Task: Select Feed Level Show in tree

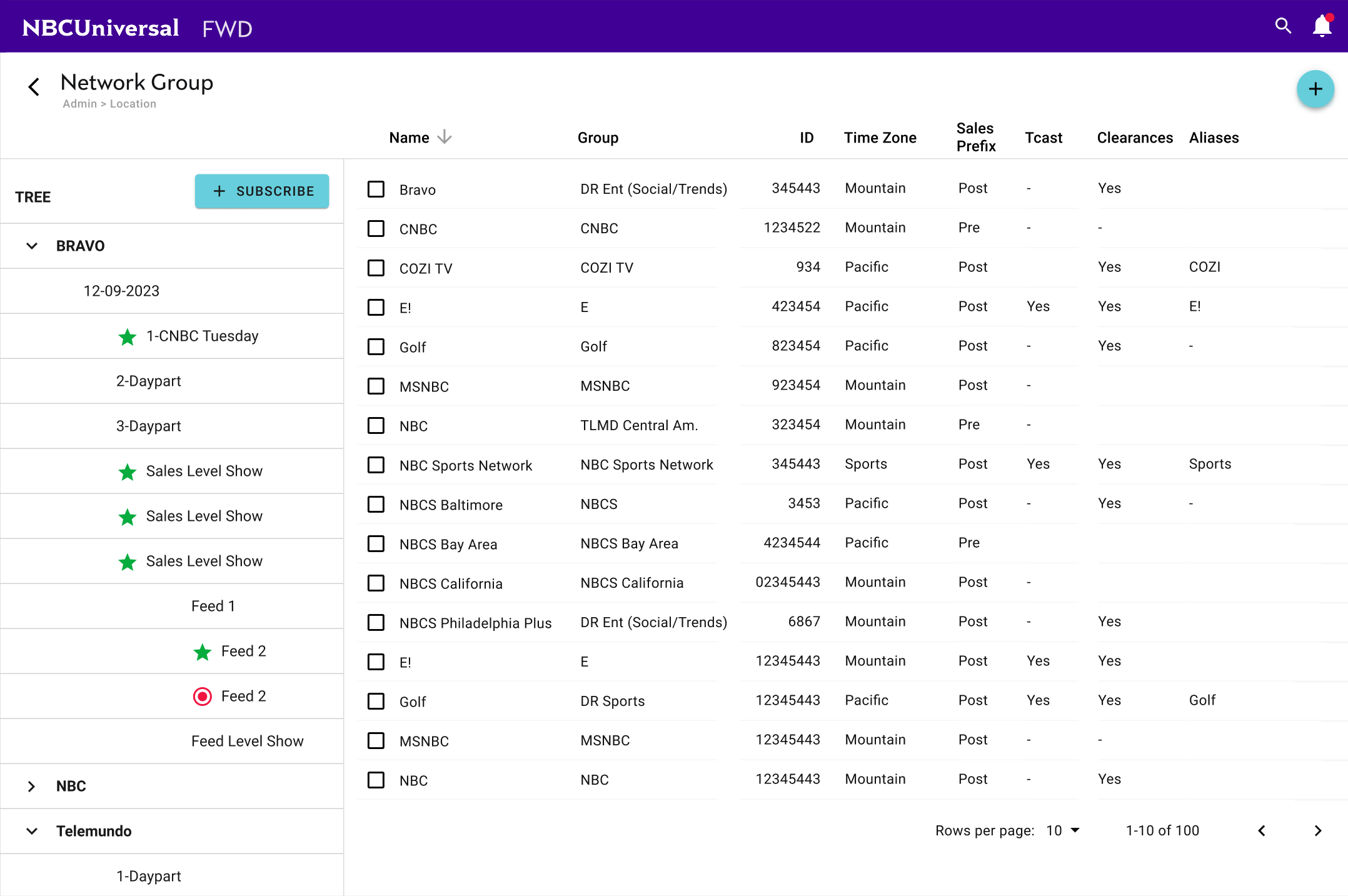Action: pos(247,741)
